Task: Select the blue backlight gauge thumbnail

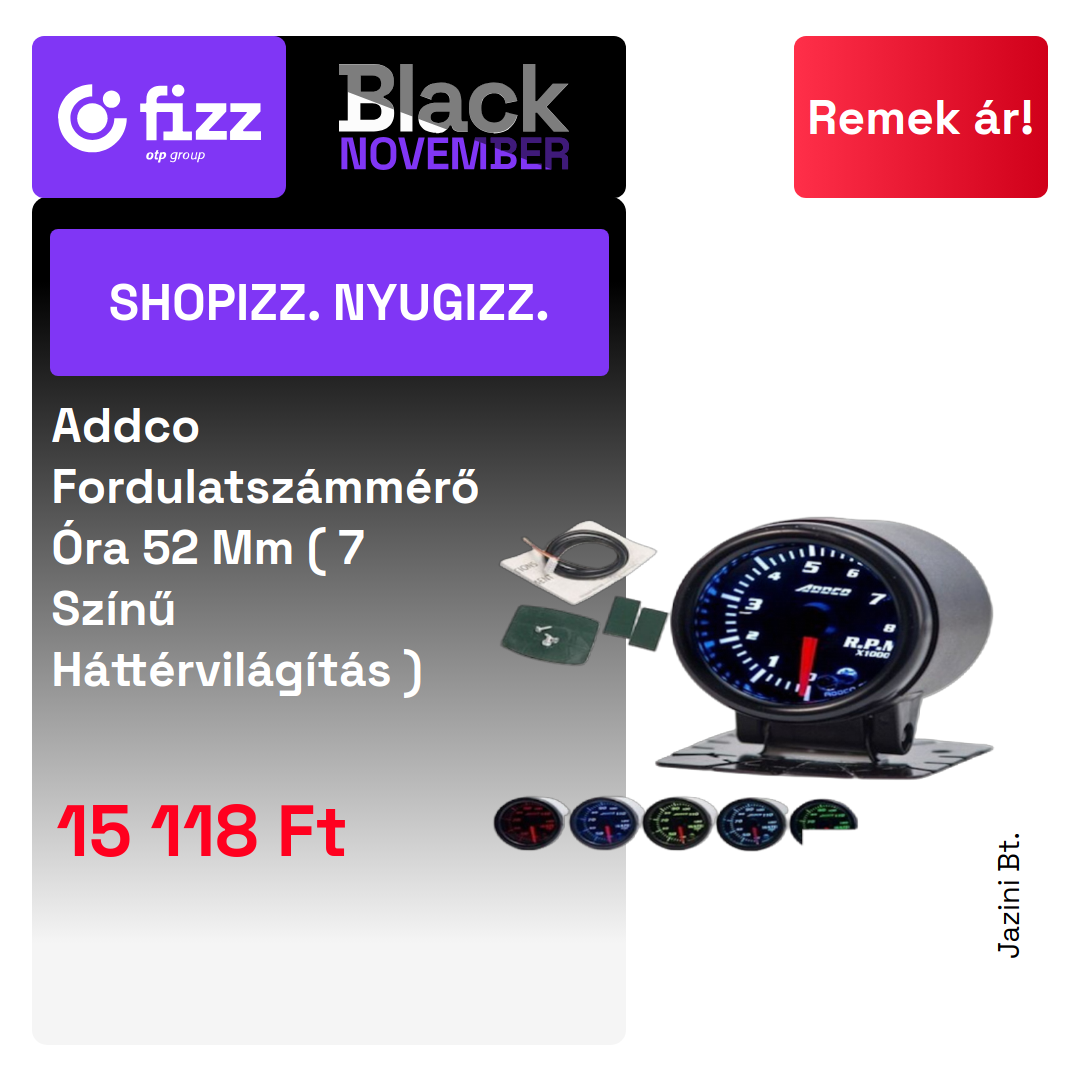Action: pyautogui.click(x=603, y=822)
